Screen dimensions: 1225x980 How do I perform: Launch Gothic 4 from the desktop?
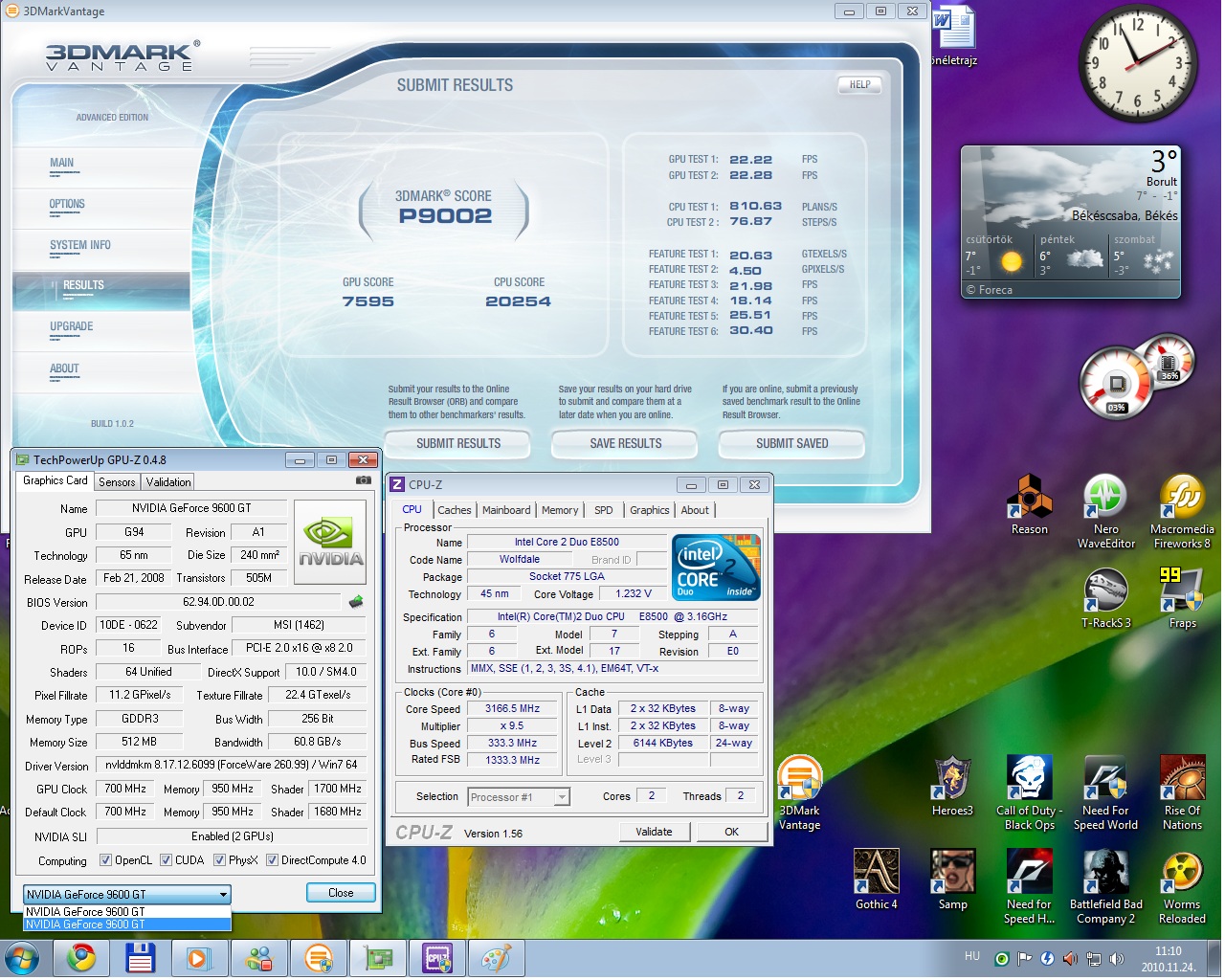[876, 880]
